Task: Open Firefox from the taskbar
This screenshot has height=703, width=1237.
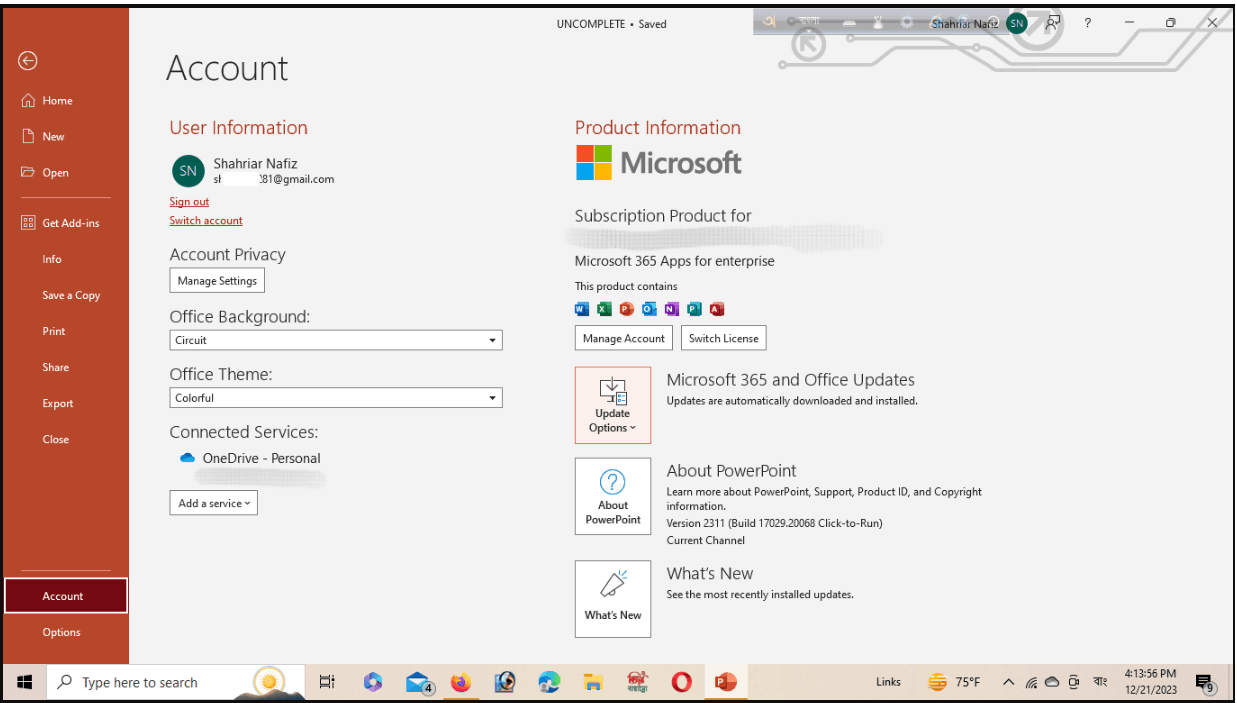Action: click(x=460, y=682)
